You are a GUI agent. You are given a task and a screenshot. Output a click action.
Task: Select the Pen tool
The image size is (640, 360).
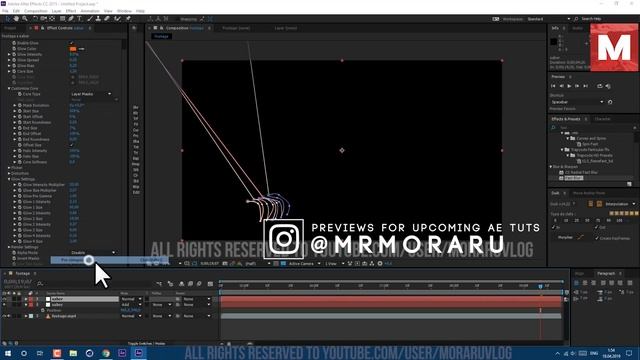click(x=71, y=19)
